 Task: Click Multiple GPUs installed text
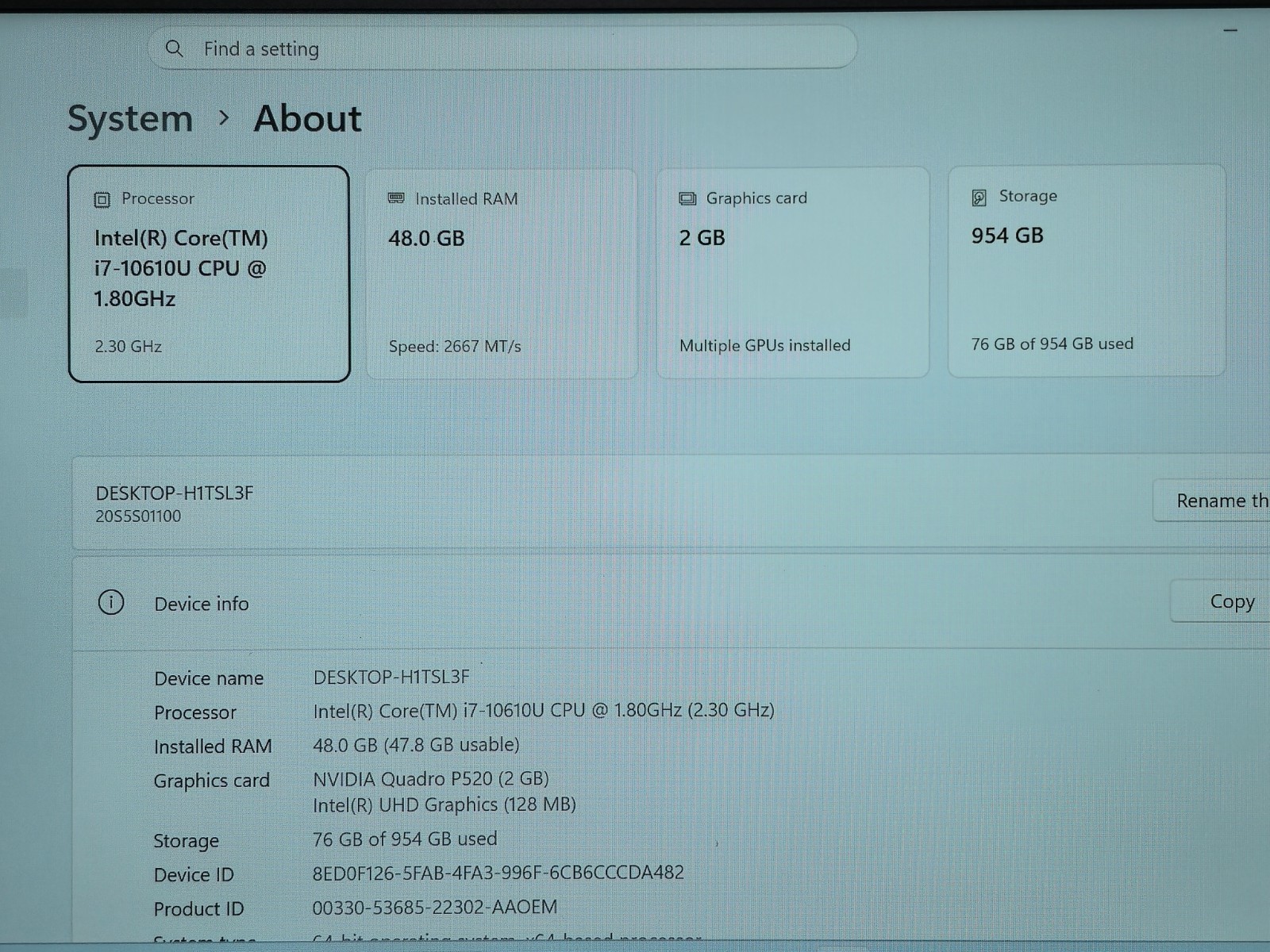pyautogui.click(x=765, y=345)
